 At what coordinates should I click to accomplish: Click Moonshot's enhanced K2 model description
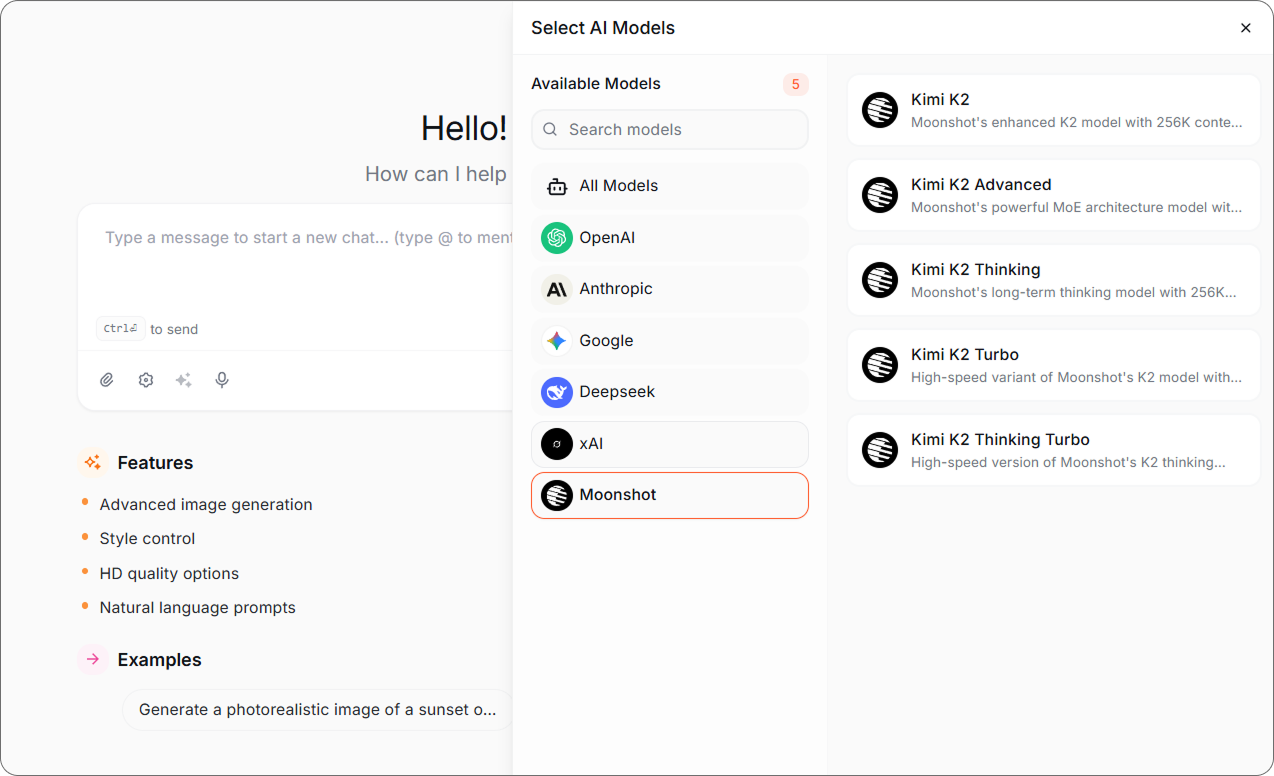click(1077, 122)
